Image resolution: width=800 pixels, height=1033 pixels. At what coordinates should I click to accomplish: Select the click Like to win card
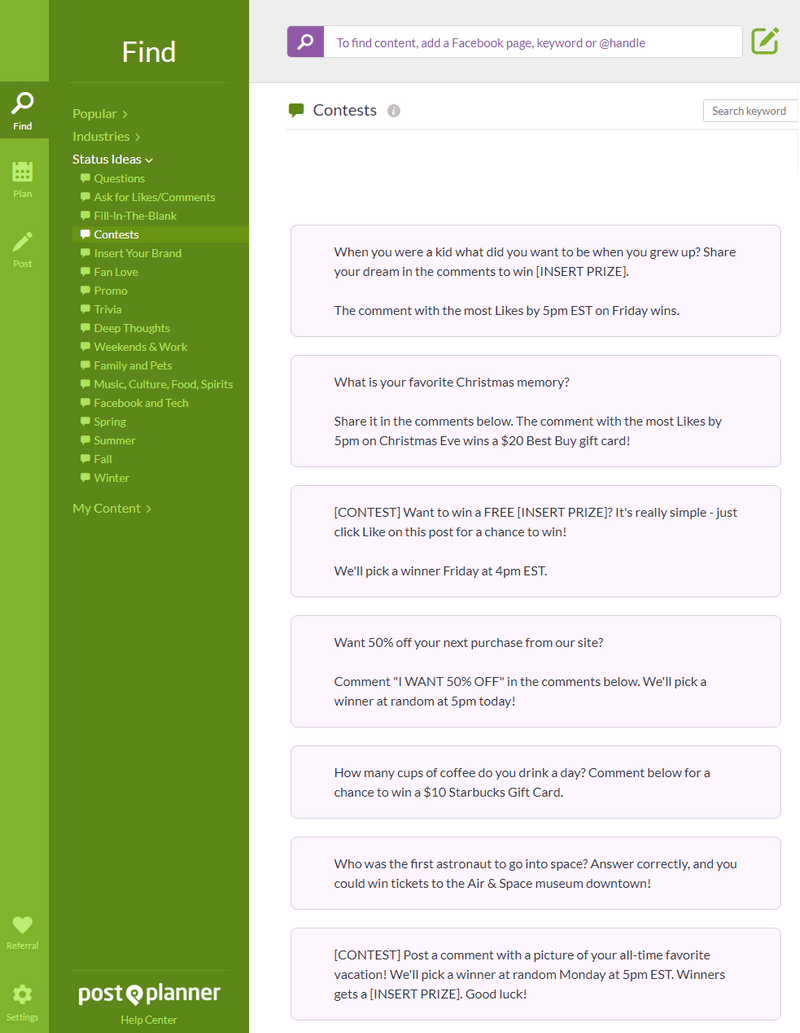click(x=536, y=542)
